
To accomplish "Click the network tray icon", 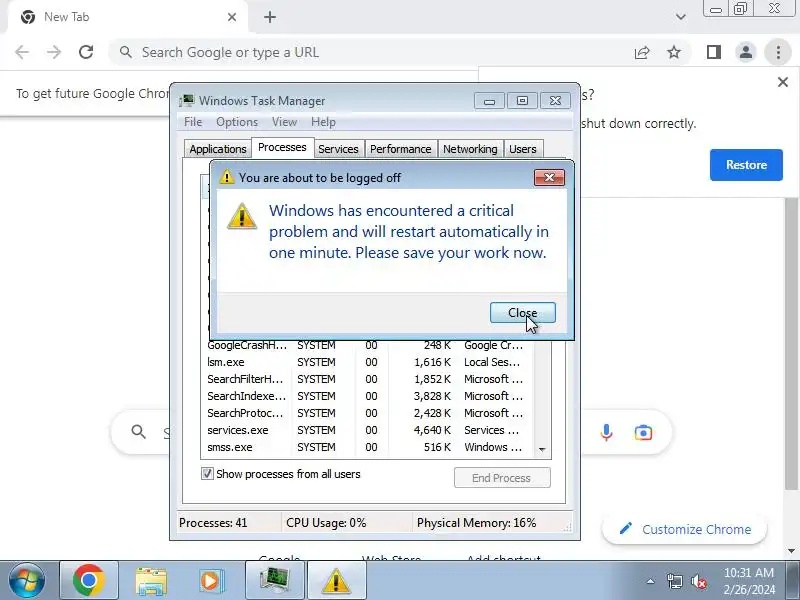I will tap(674, 581).
